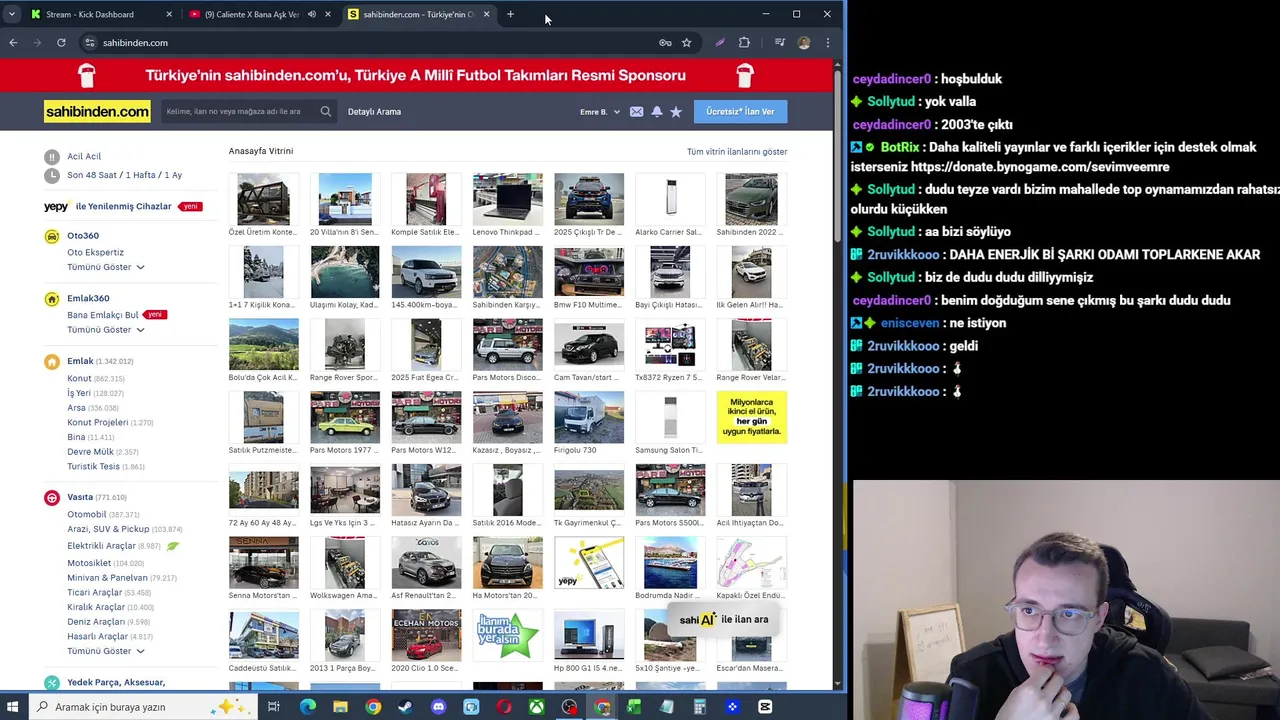The height and width of the screenshot is (720, 1280).
Task: Click the Chrome address bar URL
Action: point(135,43)
